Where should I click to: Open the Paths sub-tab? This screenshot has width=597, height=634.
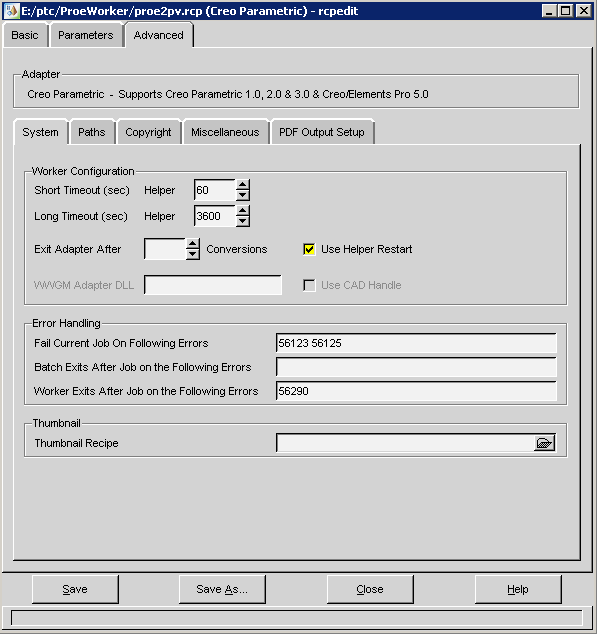(x=92, y=132)
